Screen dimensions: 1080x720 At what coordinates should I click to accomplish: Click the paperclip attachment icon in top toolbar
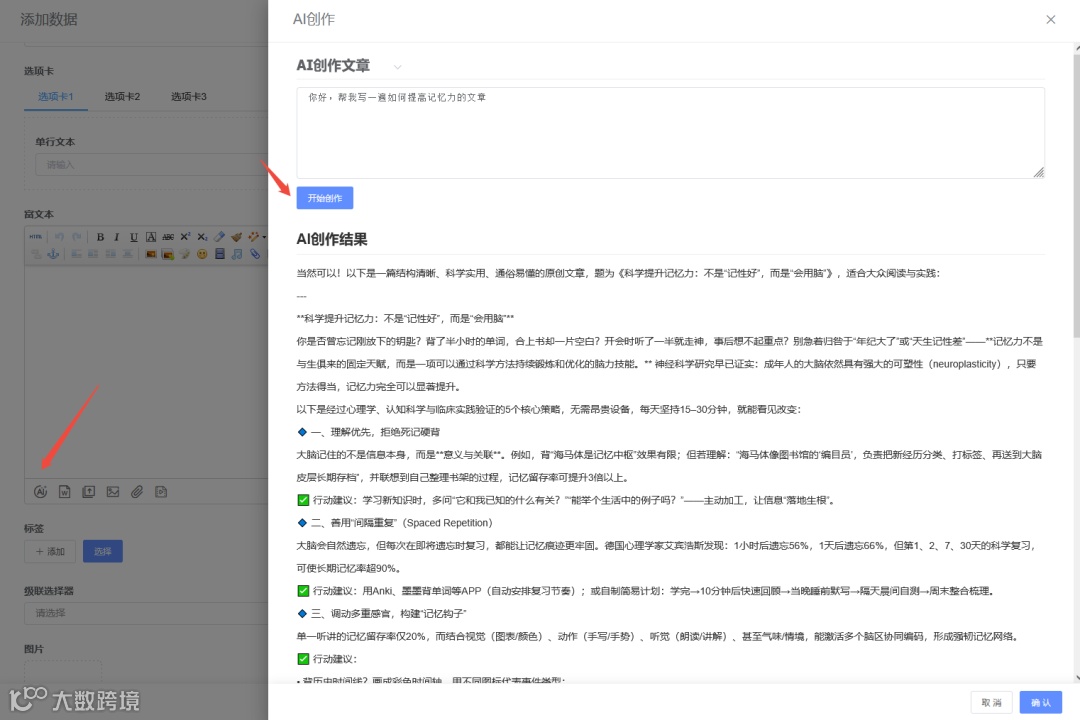pyautogui.click(x=255, y=254)
